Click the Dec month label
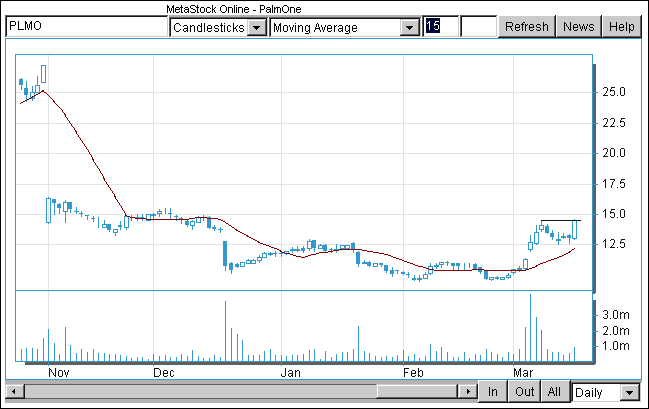This screenshot has height=409, width=649. tap(164, 373)
